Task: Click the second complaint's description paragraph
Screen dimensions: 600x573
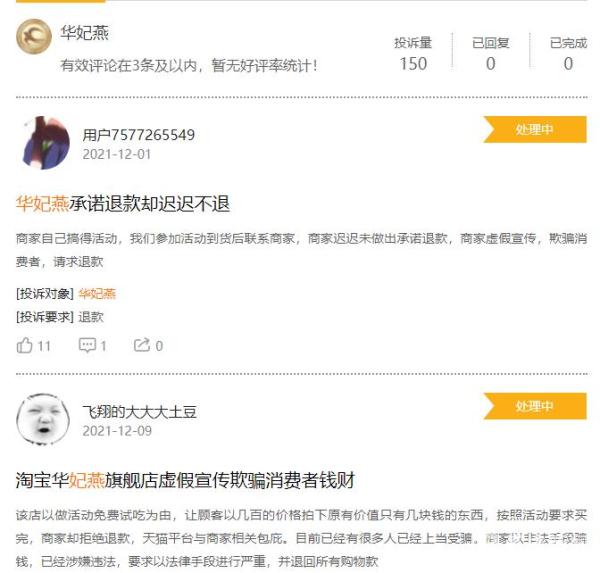Action: click(x=302, y=538)
